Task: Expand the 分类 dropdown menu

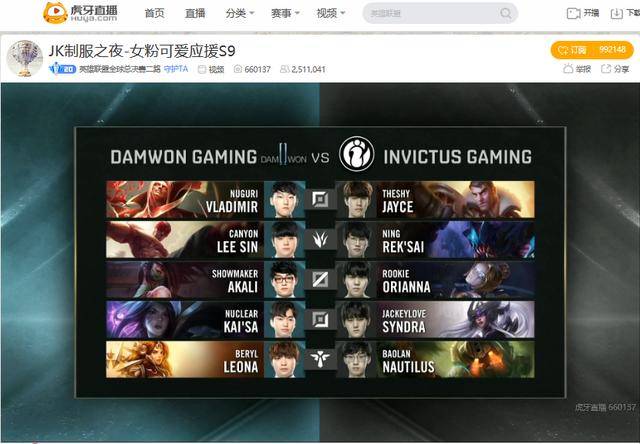Action: [240, 13]
